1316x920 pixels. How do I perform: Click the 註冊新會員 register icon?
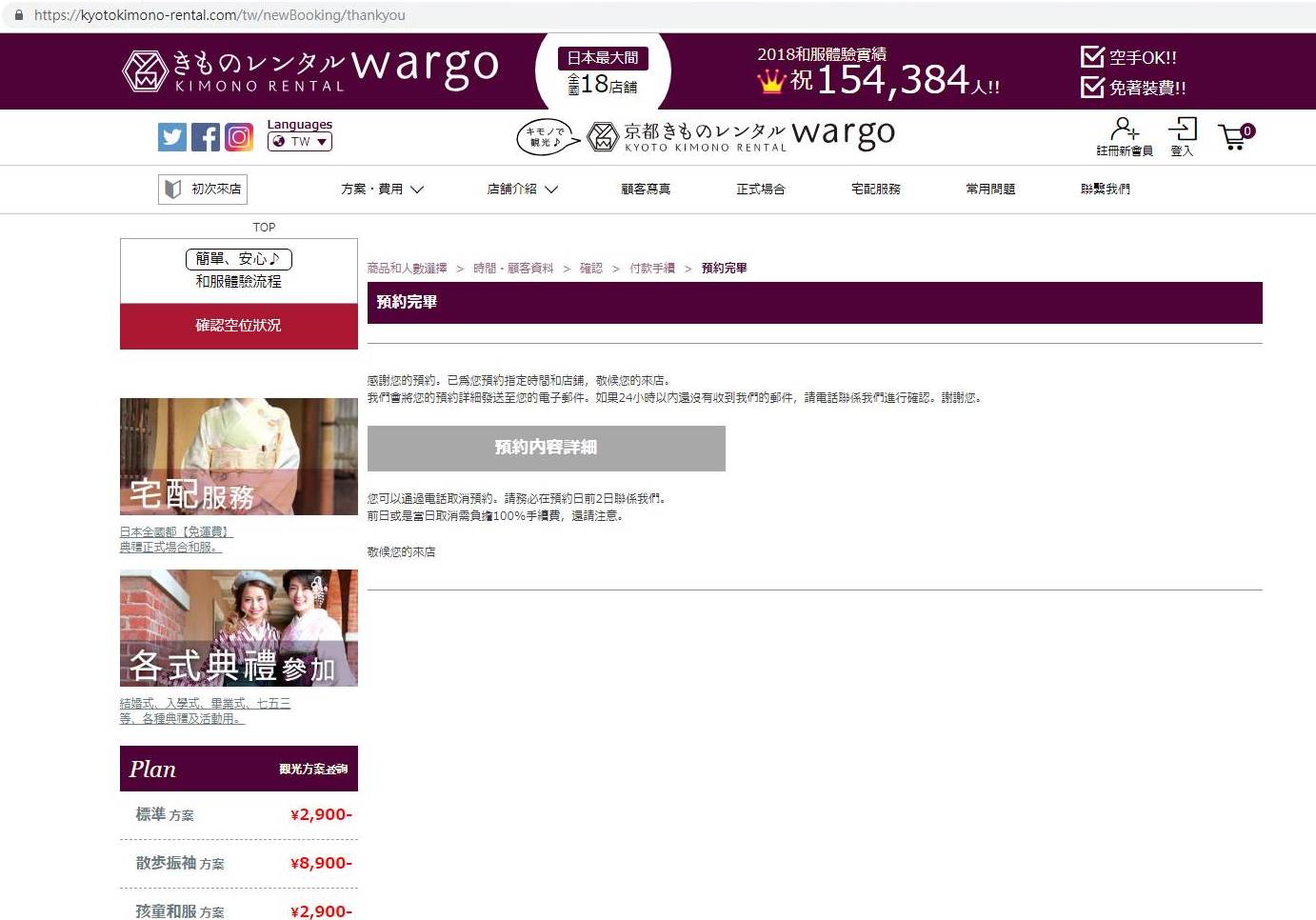[x=1125, y=136]
